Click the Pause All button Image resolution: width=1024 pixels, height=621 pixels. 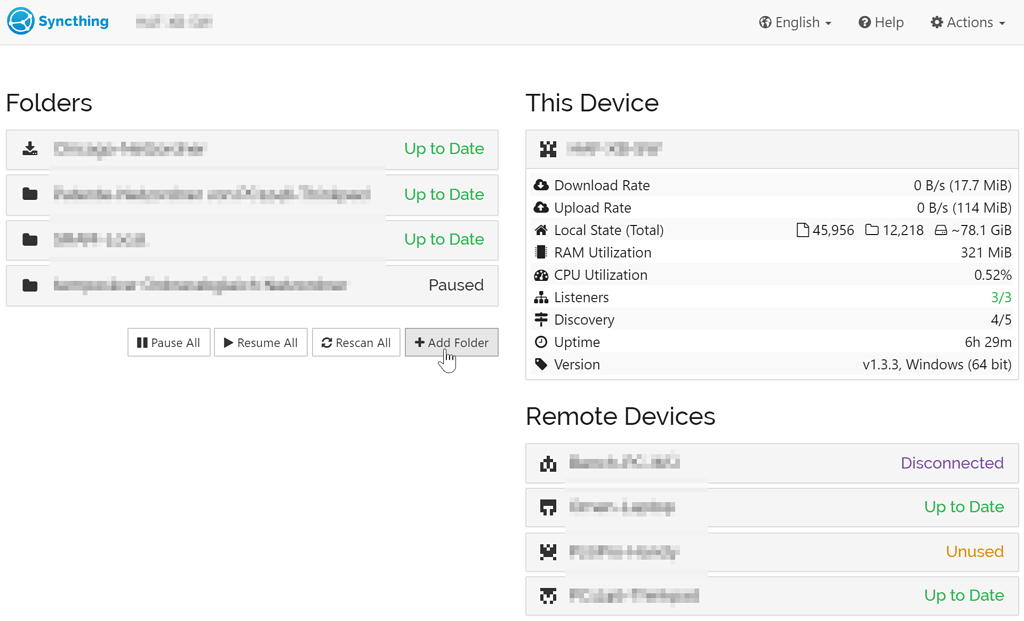pyautogui.click(x=168, y=342)
